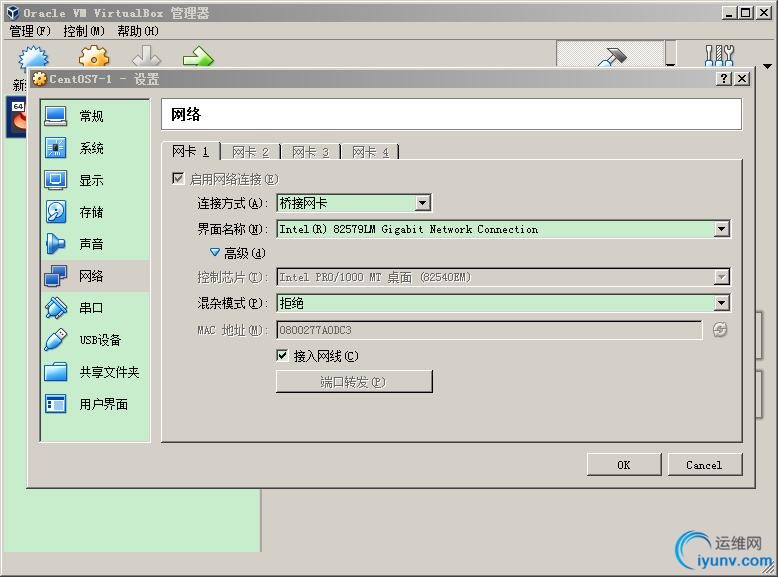Open the 帮助(H) menu

138,31
